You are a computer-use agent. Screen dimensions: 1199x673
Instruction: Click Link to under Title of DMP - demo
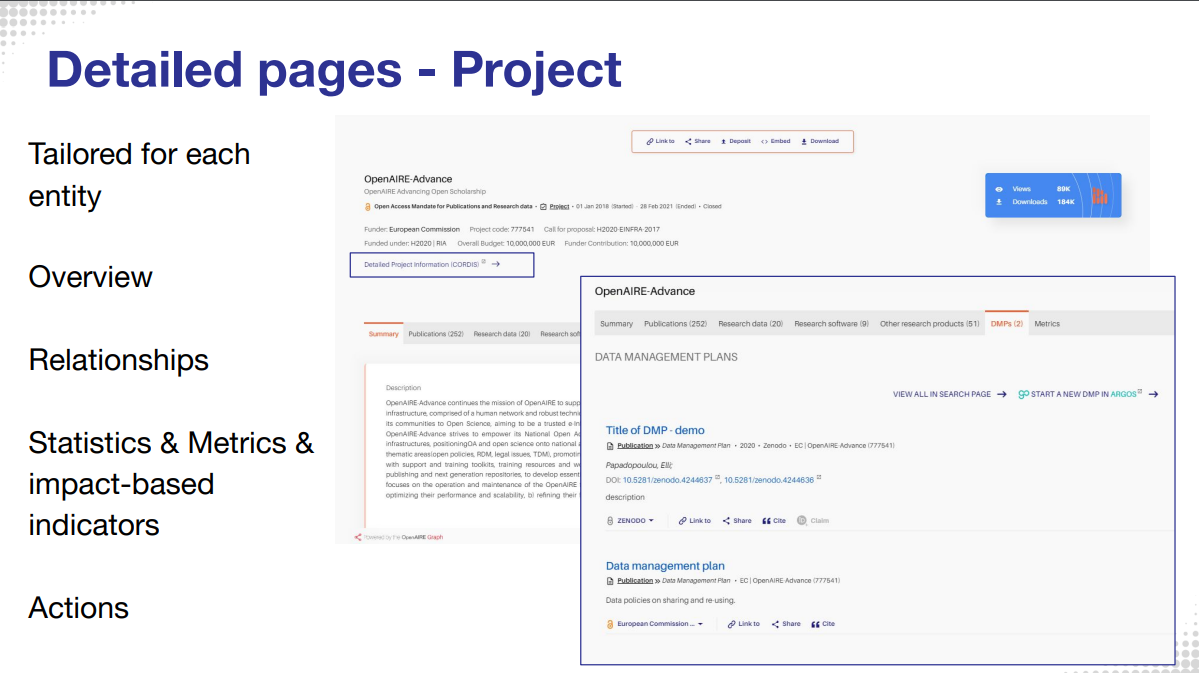(x=694, y=521)
